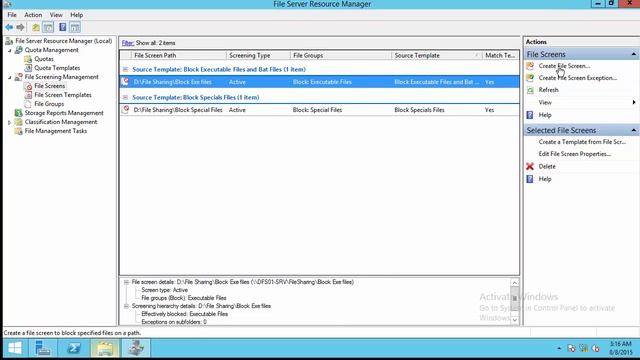Select Quota Templates in the tree
The height and width of the screenshot is (360, 640).
click(x=57, y=68)
